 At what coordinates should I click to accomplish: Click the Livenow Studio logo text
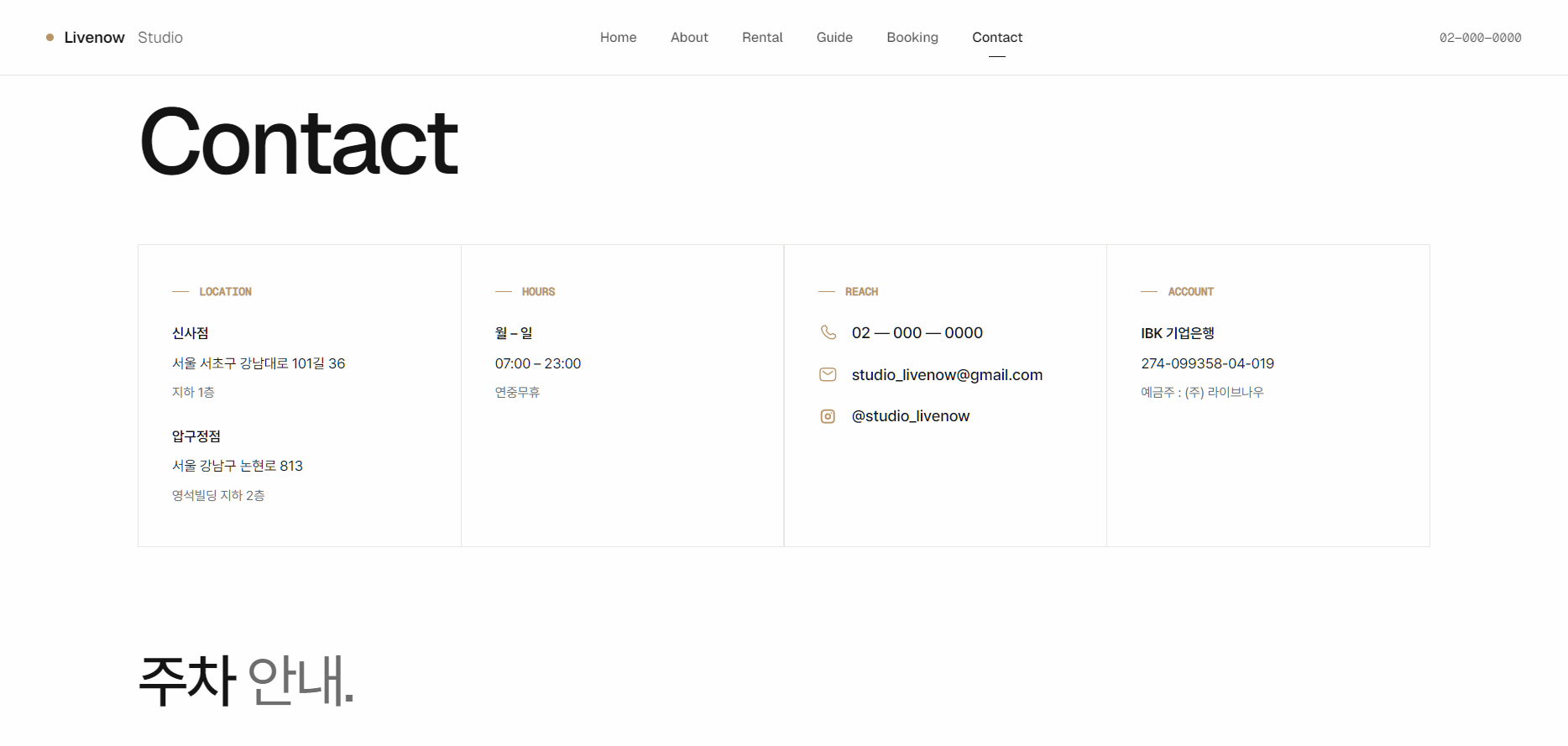123,37
